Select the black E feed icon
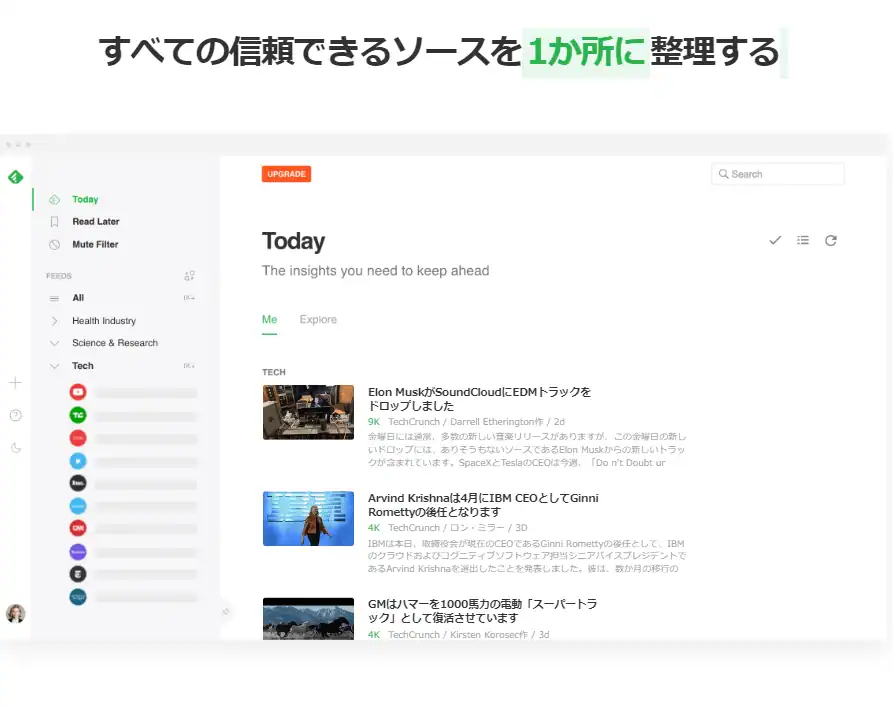This screenshot has width=893, height=708. pyautogui.click(x=78, y=574)
